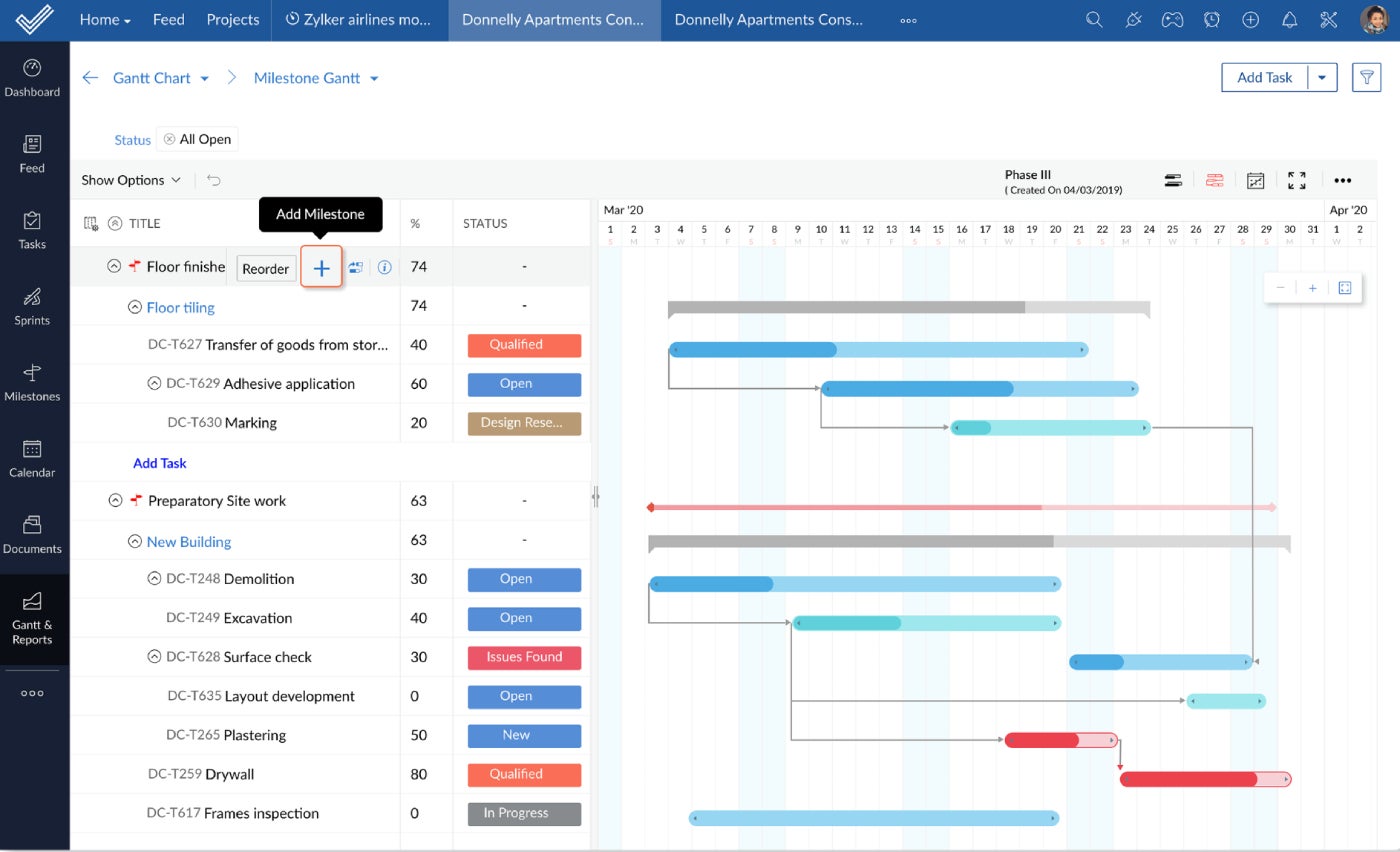Click the Reorder button
The image size is (1400, 852).
[x=266, y=269]
